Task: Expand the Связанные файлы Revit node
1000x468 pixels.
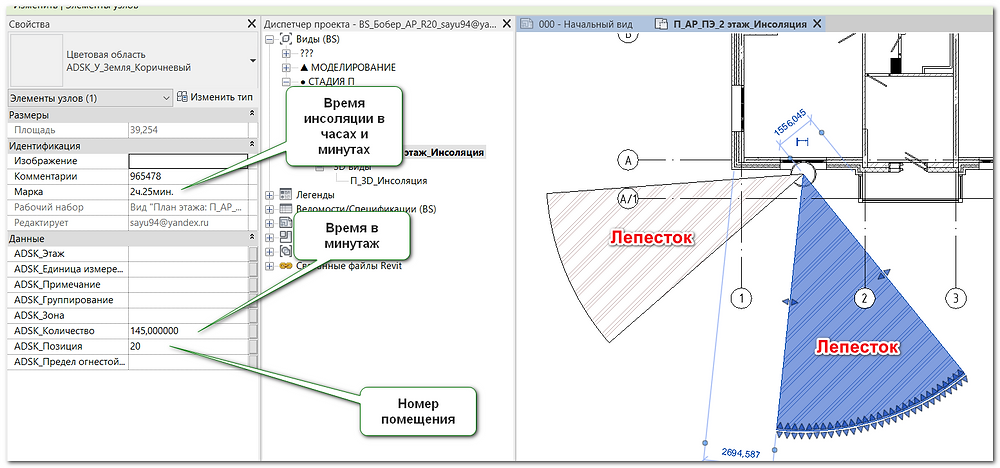Action: coord(268,266)
